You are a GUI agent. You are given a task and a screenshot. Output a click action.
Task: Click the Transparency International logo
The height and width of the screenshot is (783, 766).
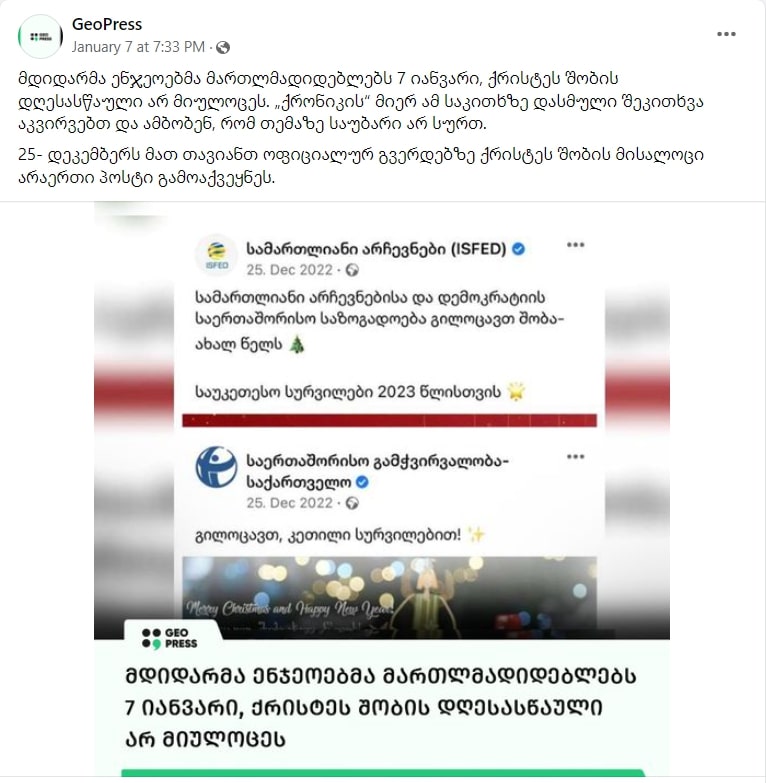coord(216,467)
